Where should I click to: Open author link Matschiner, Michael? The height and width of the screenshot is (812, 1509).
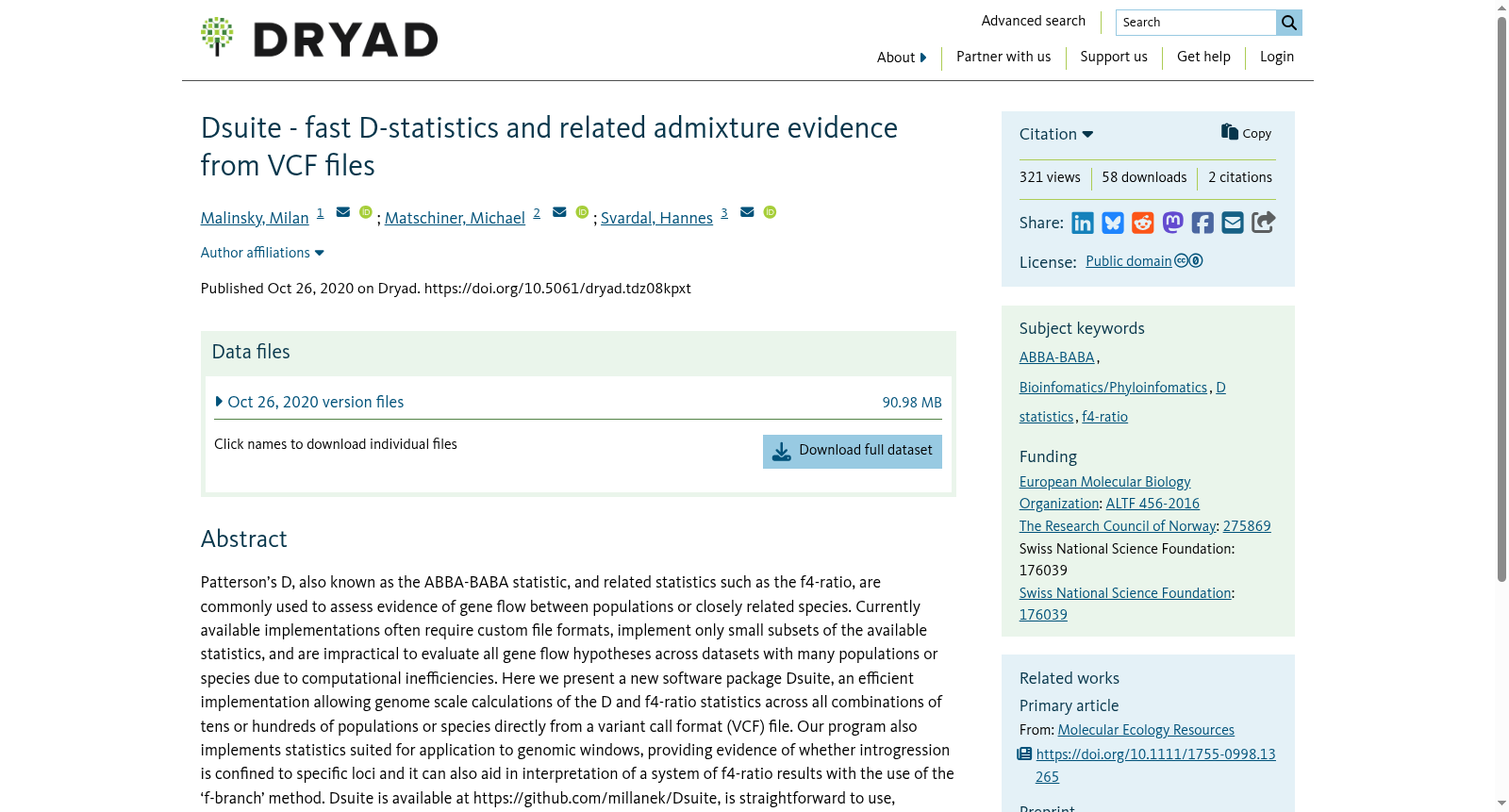[455, 218]
